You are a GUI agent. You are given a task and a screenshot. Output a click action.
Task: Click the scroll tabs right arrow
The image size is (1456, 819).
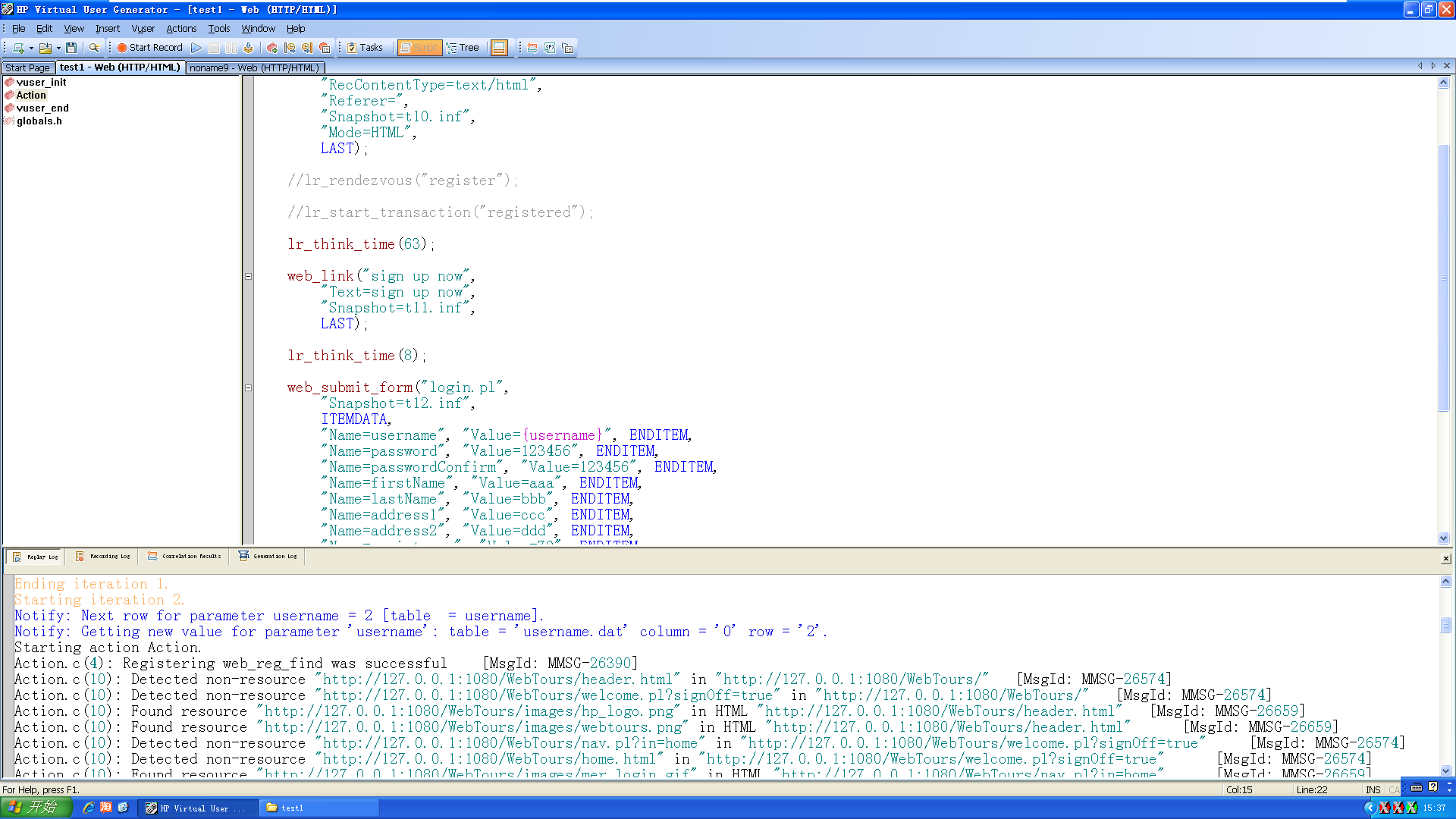pos(1432,66)
